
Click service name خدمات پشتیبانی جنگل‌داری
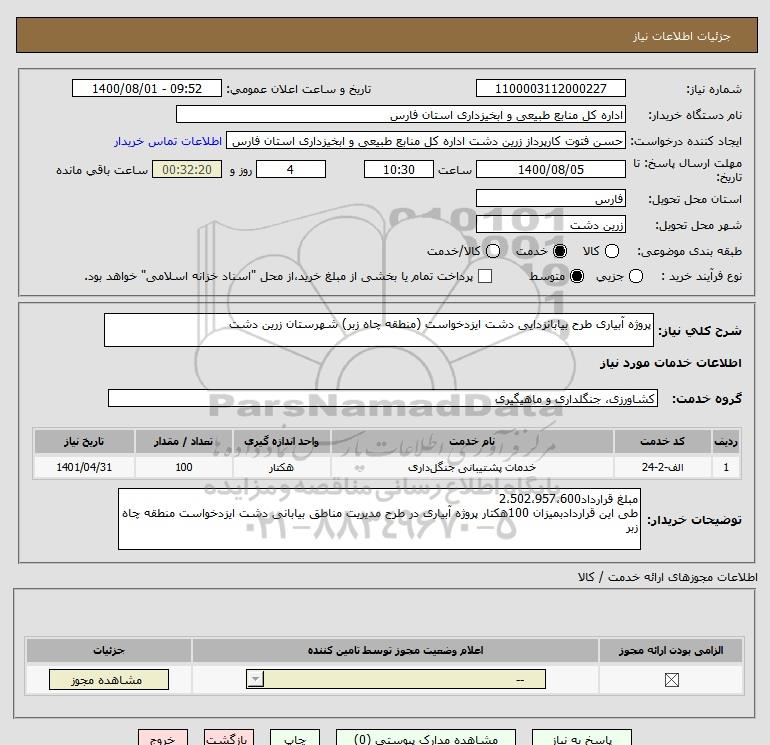[x=472, y=467]
